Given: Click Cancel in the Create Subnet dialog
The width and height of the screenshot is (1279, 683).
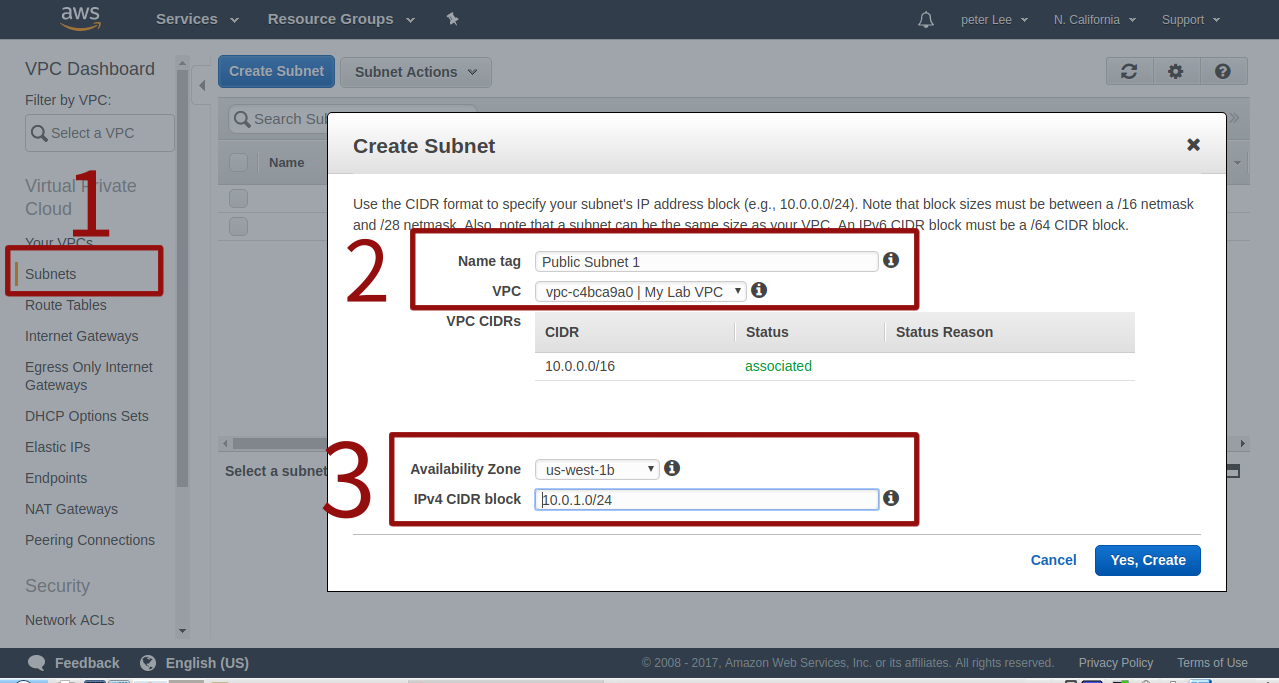Looking at the screenshot, I should 1053,560.
